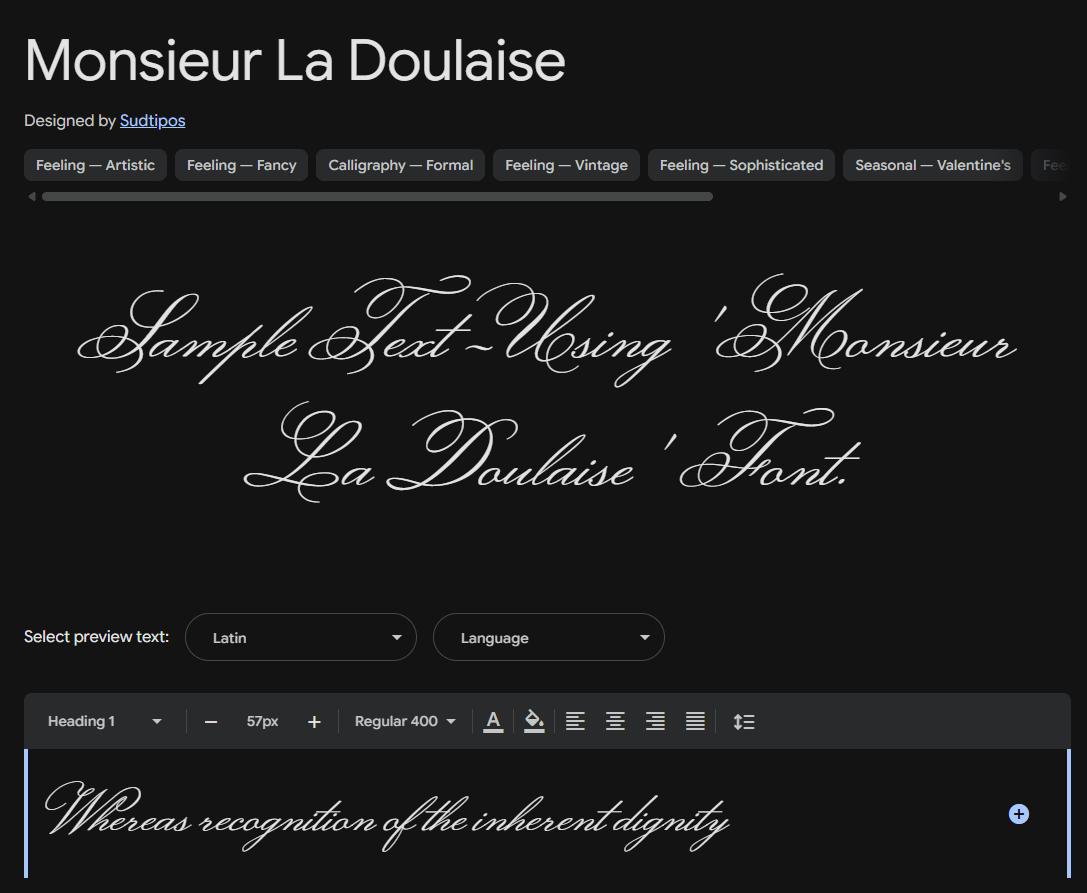1087x893 pixels.
Task: Select the Feeling — Vintage tag
Action: pyautogui.click(x=566, y=165)
